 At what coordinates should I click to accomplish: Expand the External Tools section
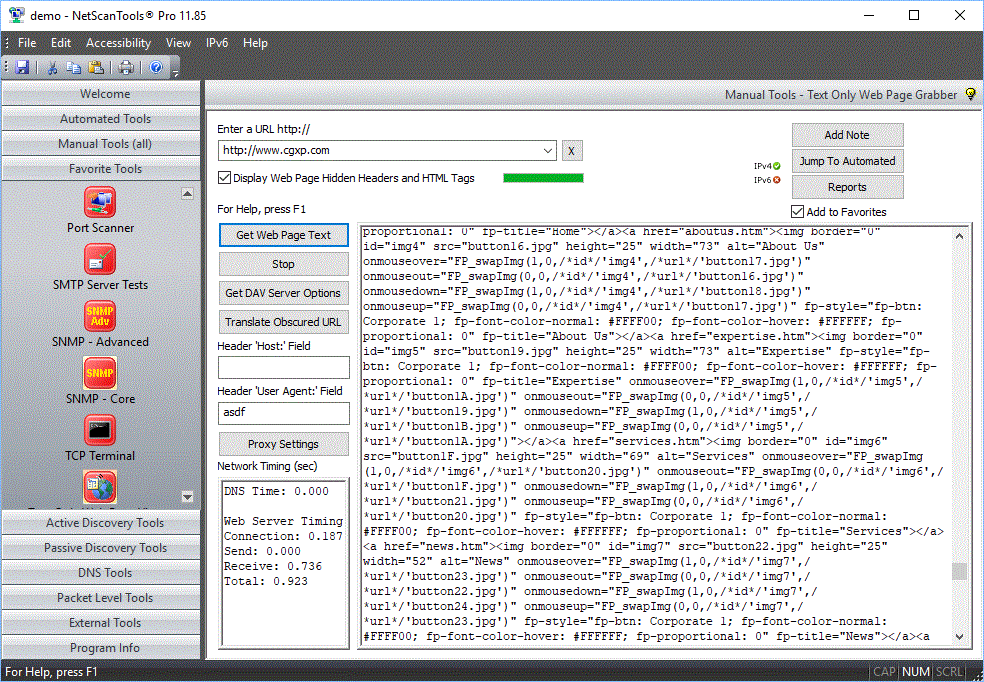click(x=101, y=623)
